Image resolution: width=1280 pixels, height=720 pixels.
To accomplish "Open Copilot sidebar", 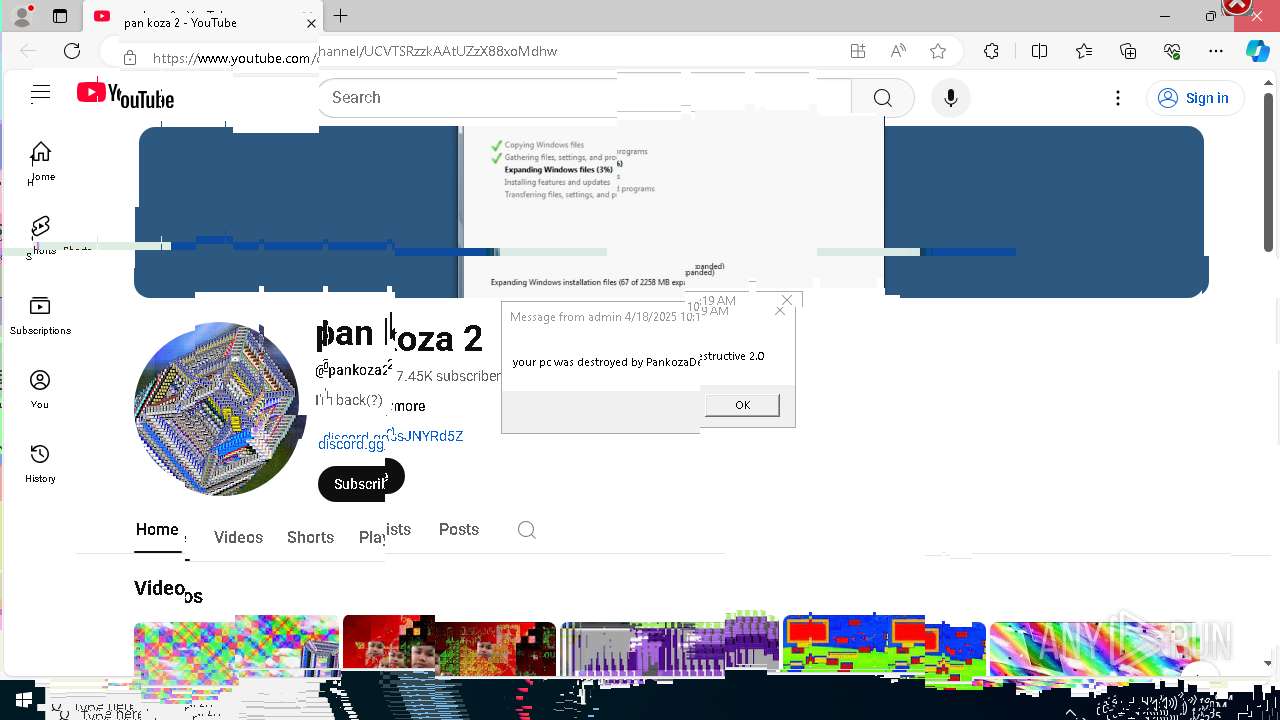I will point(1258,51).
